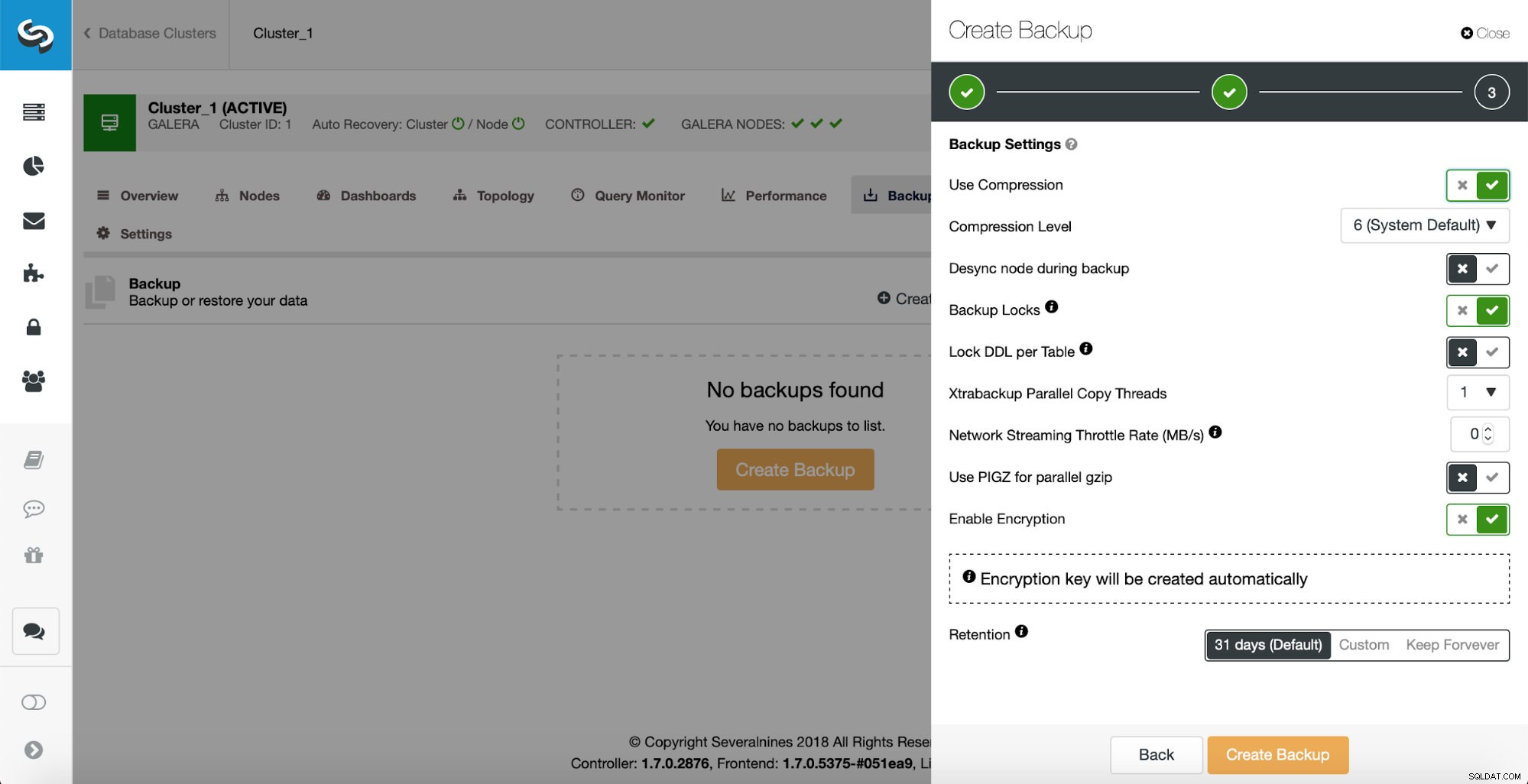
Task: Open Xtrabackup Parallel Copy Threads dropdown
Action: 1478,392
